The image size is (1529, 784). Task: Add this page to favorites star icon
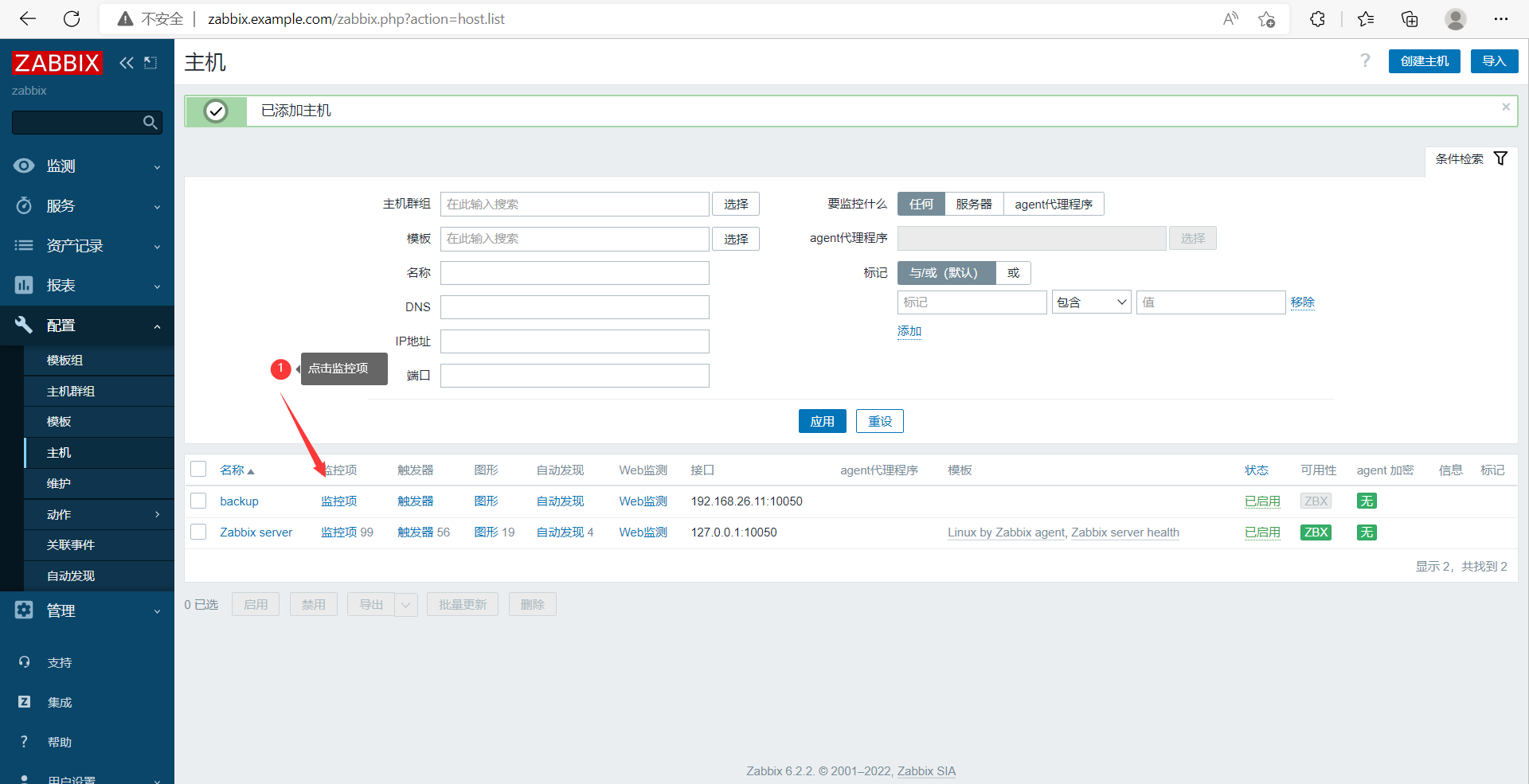coord(1266,19)
